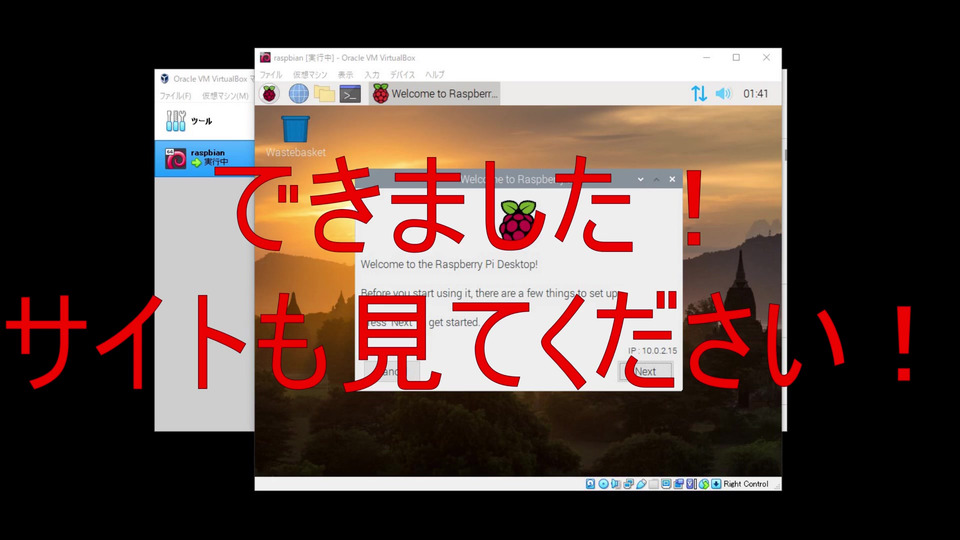Open 仮想マシン menu in raspbian VM window
Viewport: 960px width, 540px height.
tap(310, 75)
